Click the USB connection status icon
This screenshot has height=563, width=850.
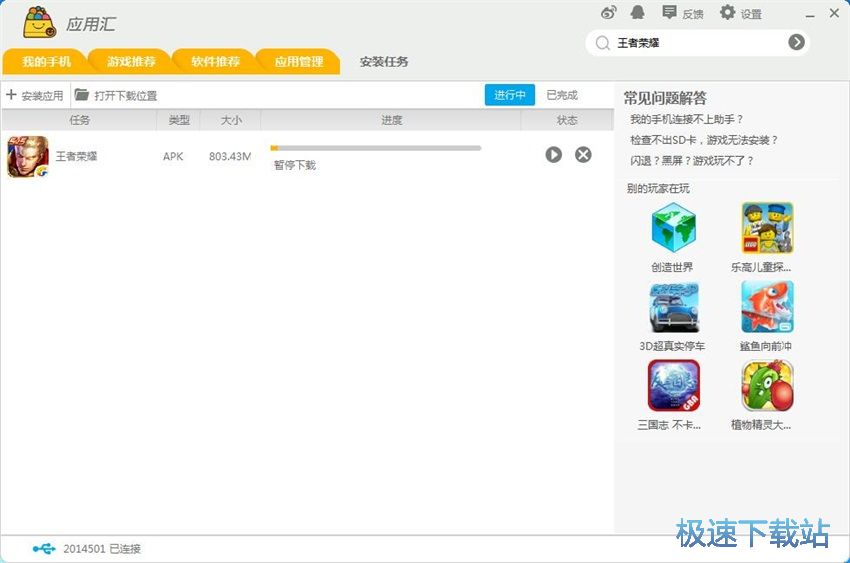[43, 548]
